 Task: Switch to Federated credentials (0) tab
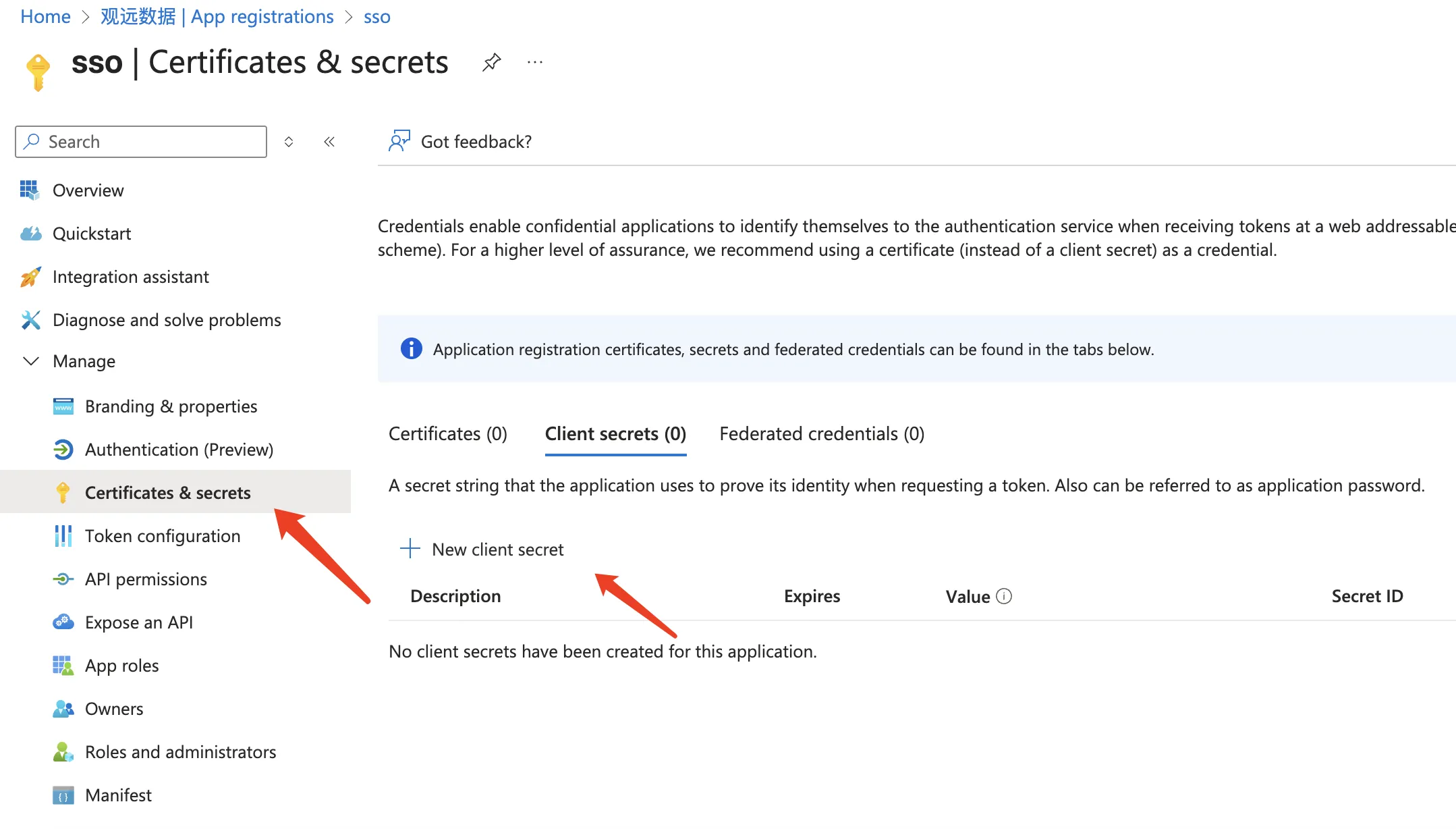coord(822,433)
